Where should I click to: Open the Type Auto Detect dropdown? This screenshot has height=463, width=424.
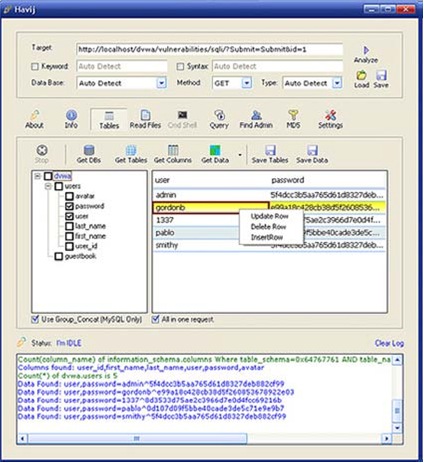click(337, 83)
